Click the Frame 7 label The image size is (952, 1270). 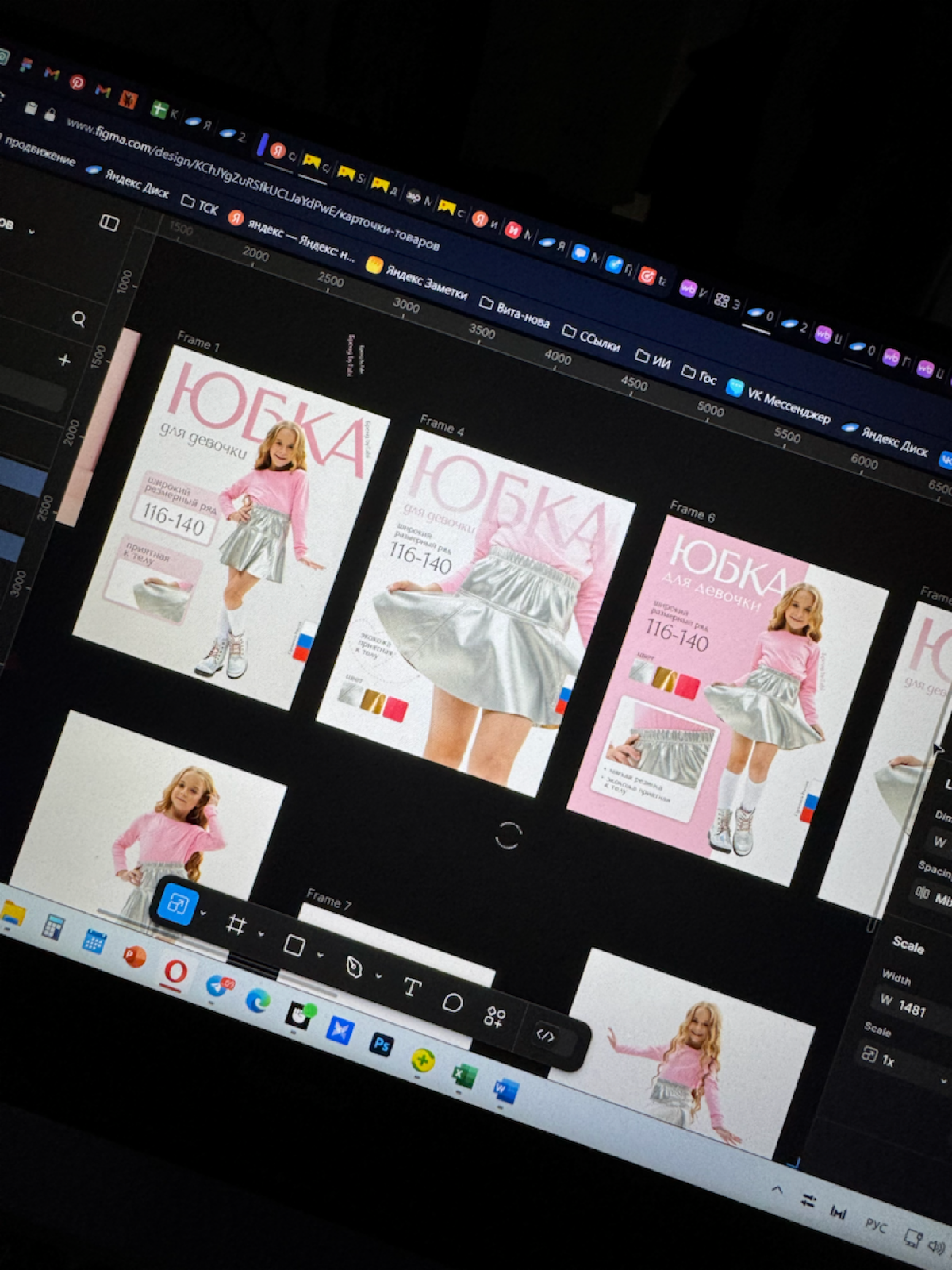click(x=328, y=899)
